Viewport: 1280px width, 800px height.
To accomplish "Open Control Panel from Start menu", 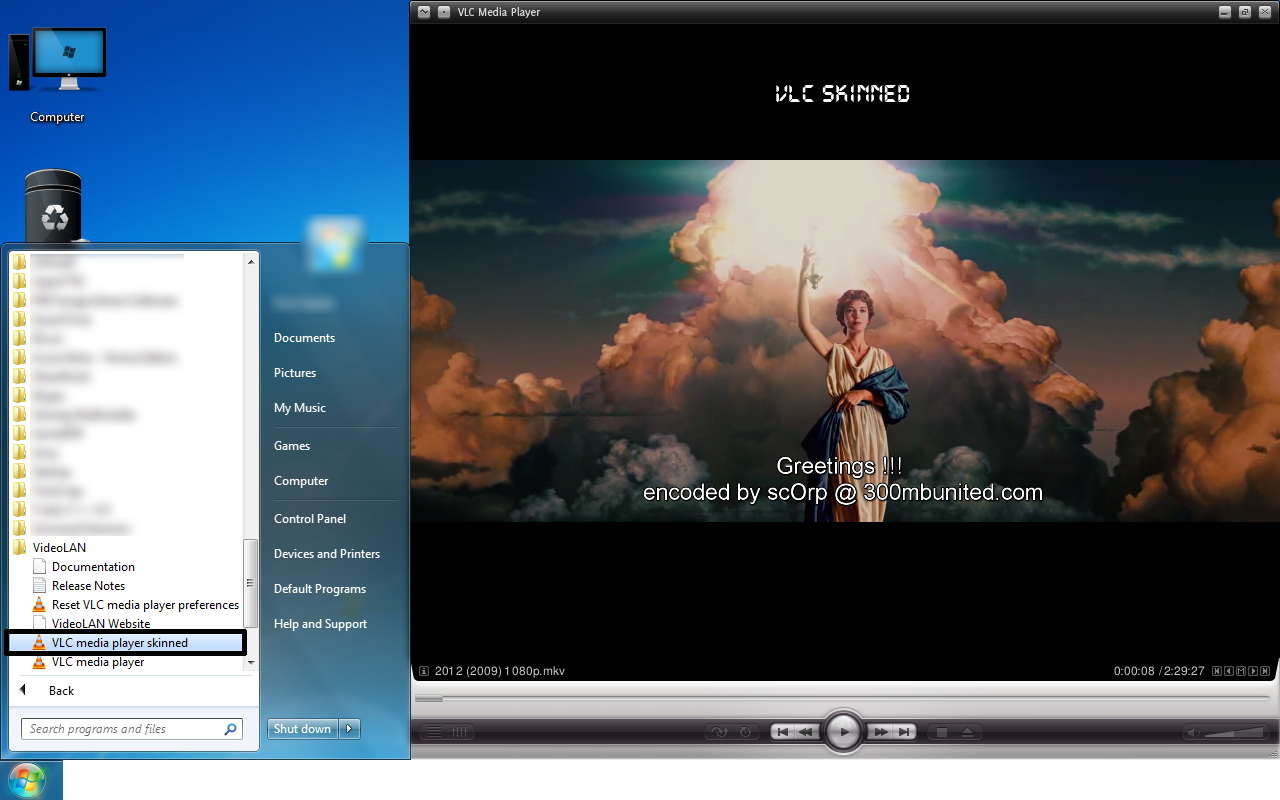I will (x=310, y=519).
